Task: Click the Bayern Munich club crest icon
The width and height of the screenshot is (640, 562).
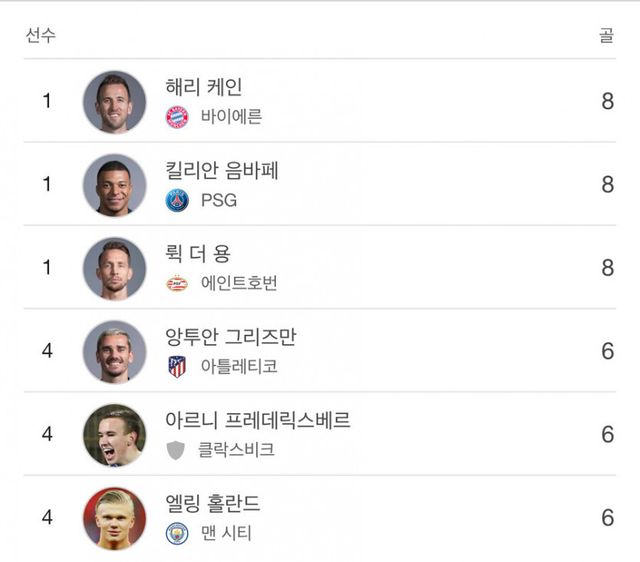Action: [177, 117]
